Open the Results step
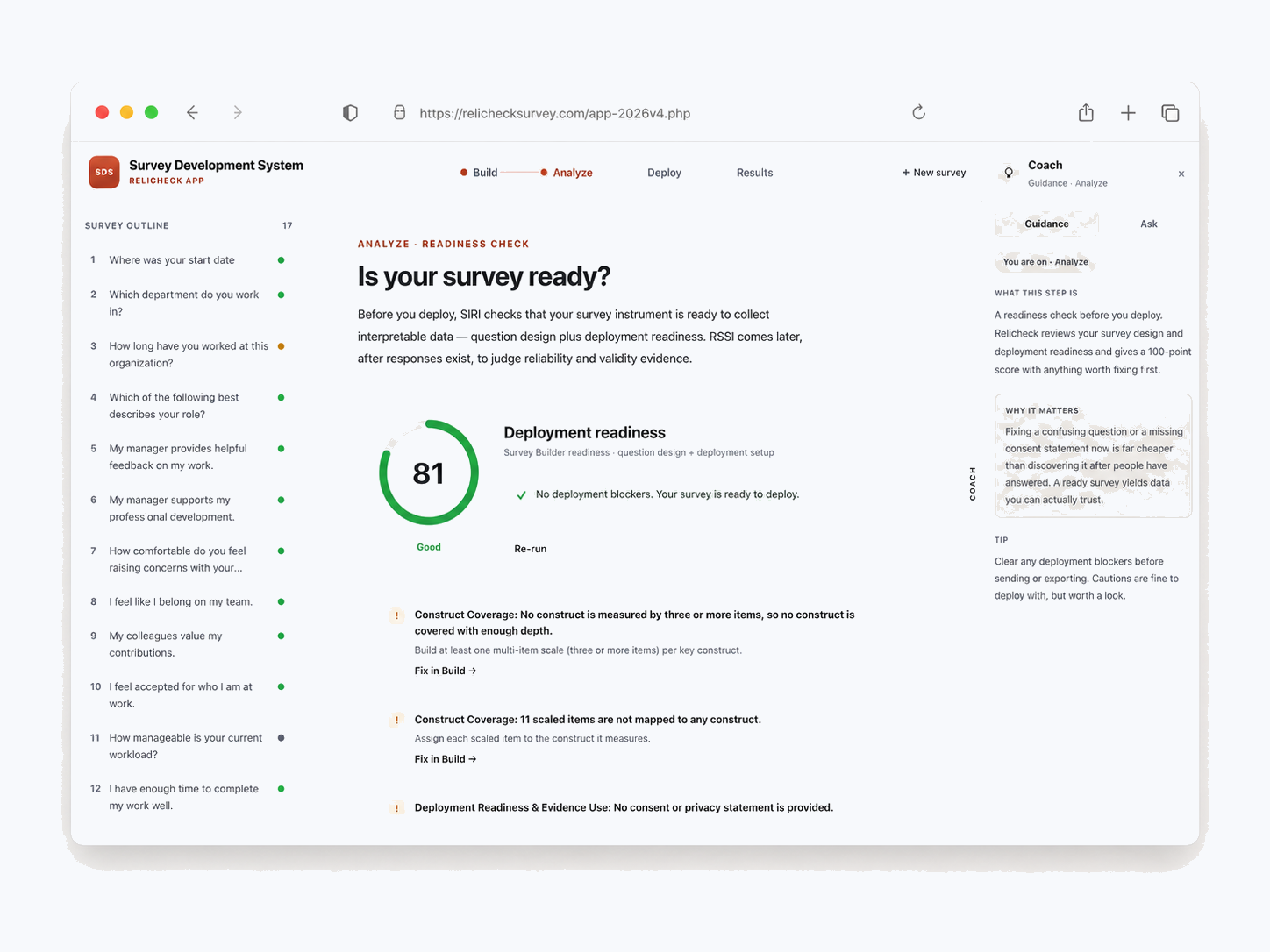Screen dimensions: 1270x952 (754, 173)
